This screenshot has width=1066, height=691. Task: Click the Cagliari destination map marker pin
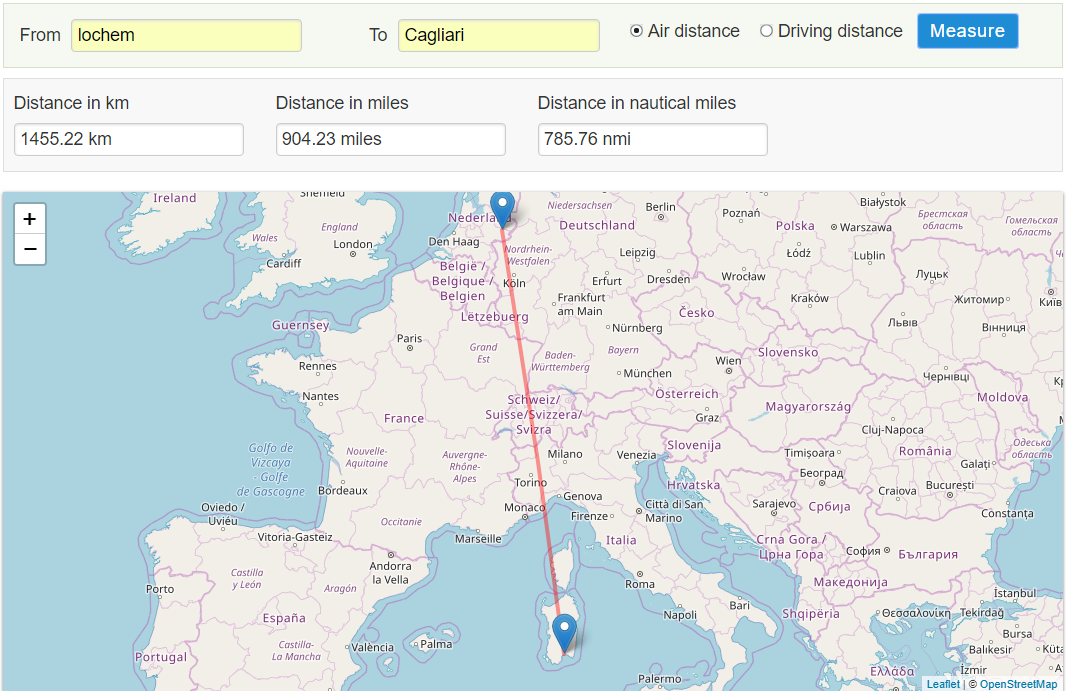(565, 632)
